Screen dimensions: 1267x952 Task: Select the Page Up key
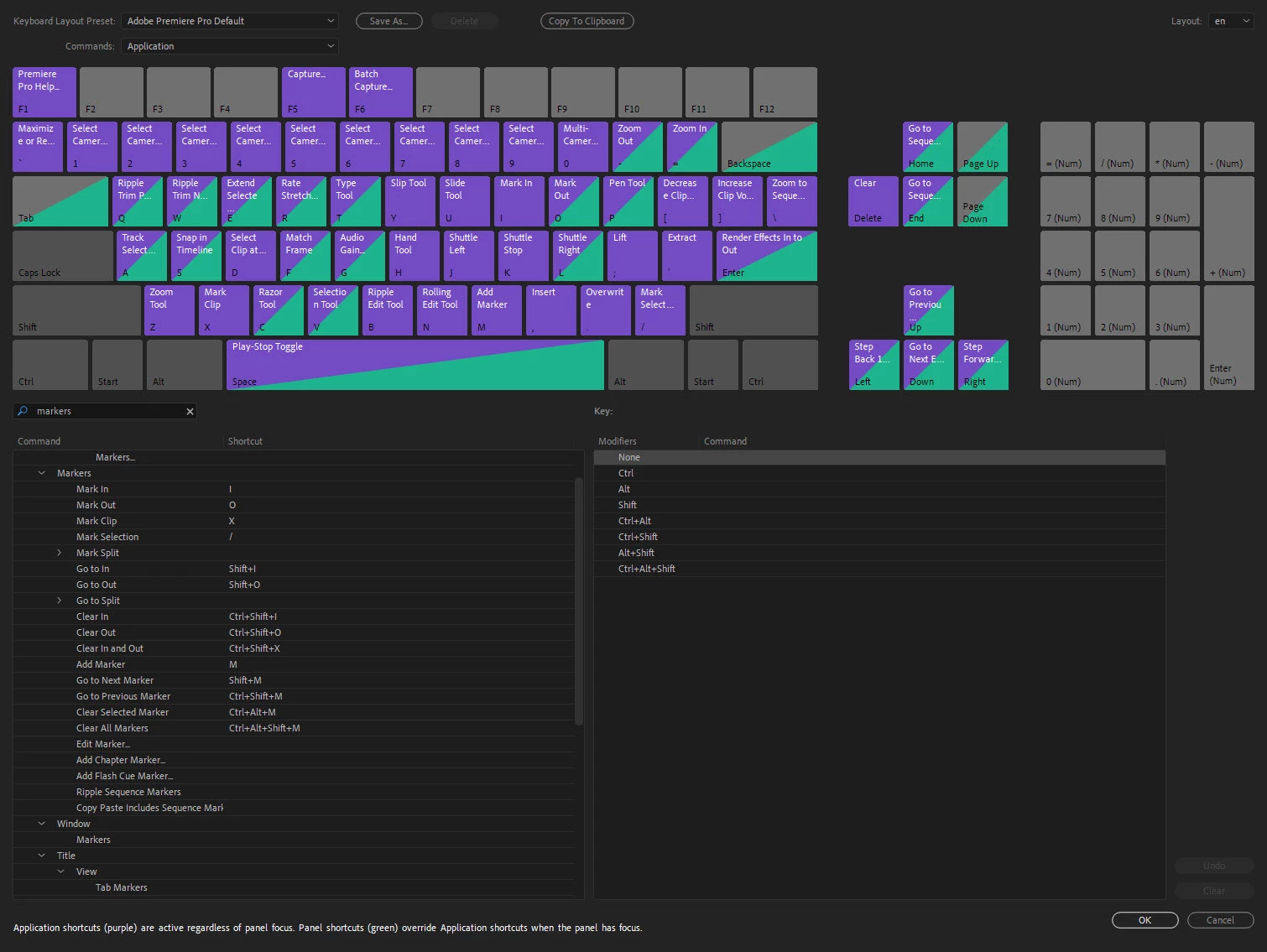tap(983, 147)
